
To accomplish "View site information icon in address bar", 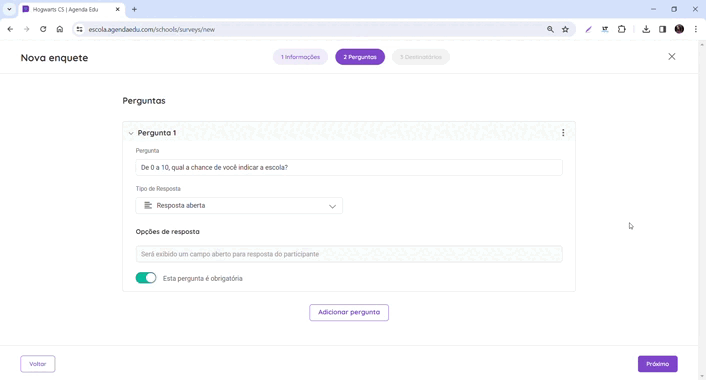I will click(80, 29).
